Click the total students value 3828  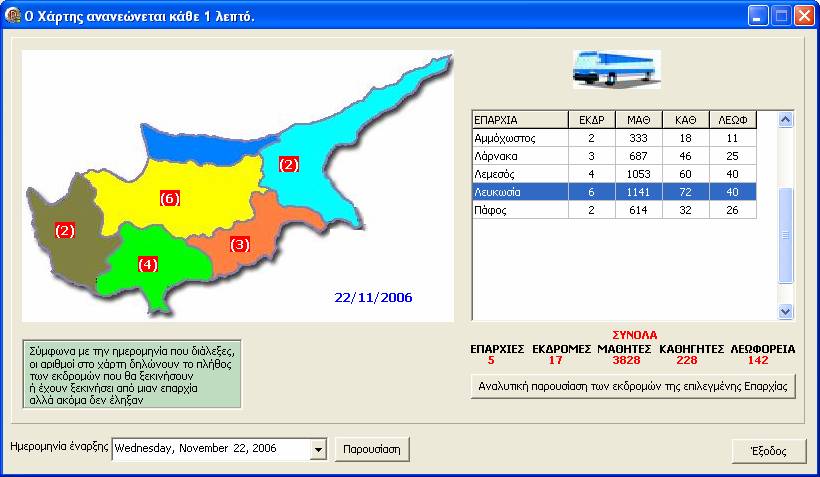coord(626,360)
